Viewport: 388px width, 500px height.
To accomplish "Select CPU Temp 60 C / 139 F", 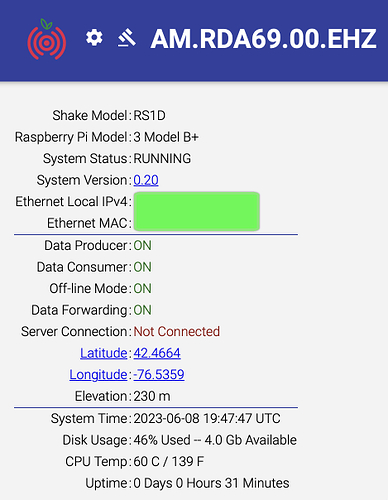I will click(169, 462).
